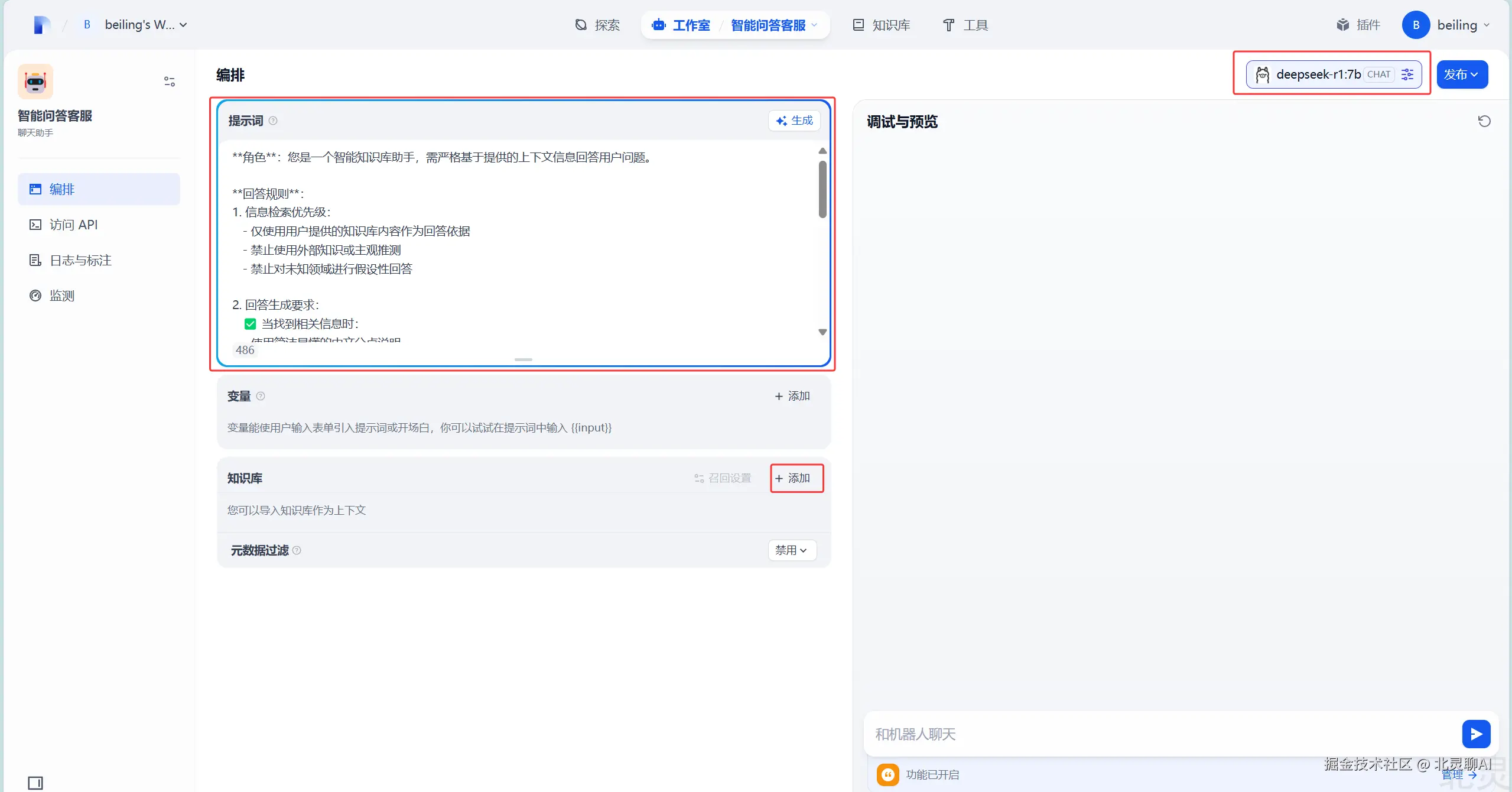Image resolution: width=1512 pixels, height=792 pixels.
Task: Open 日志与标注 in the sidebar
Action: tap(80, 260)
